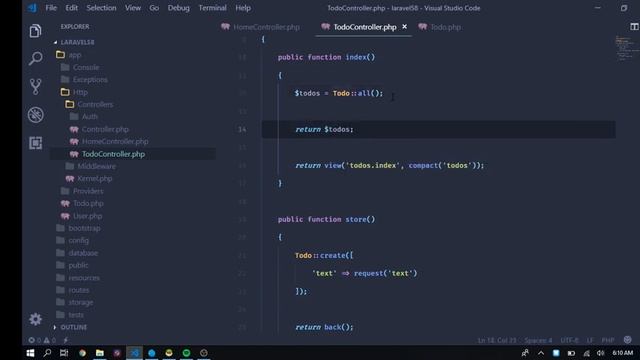The image size is (640, 360).
Task: Expand the routes folder
Action: (78, 290)
